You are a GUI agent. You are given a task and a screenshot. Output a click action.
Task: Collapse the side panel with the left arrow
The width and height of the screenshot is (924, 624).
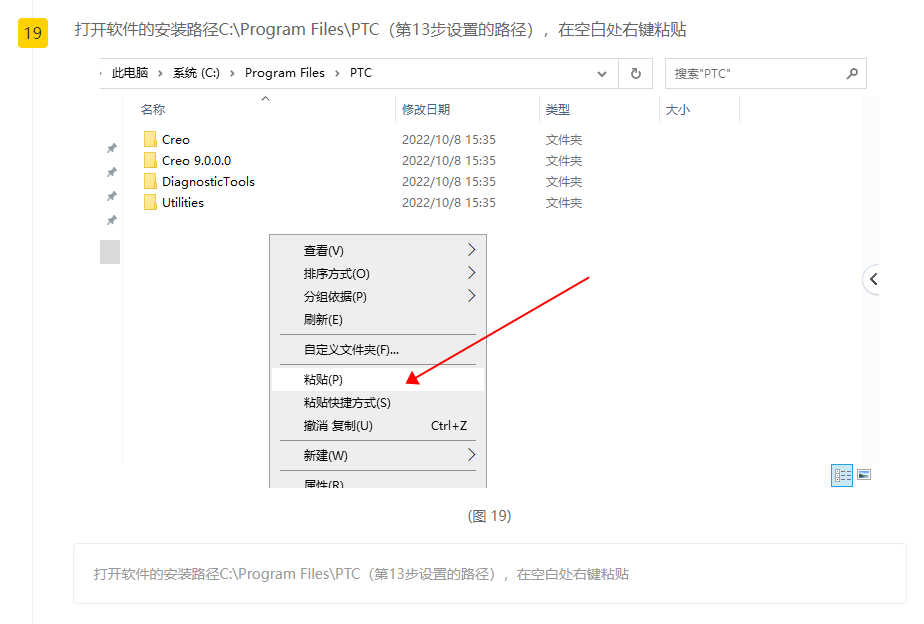tap(873, 279)
